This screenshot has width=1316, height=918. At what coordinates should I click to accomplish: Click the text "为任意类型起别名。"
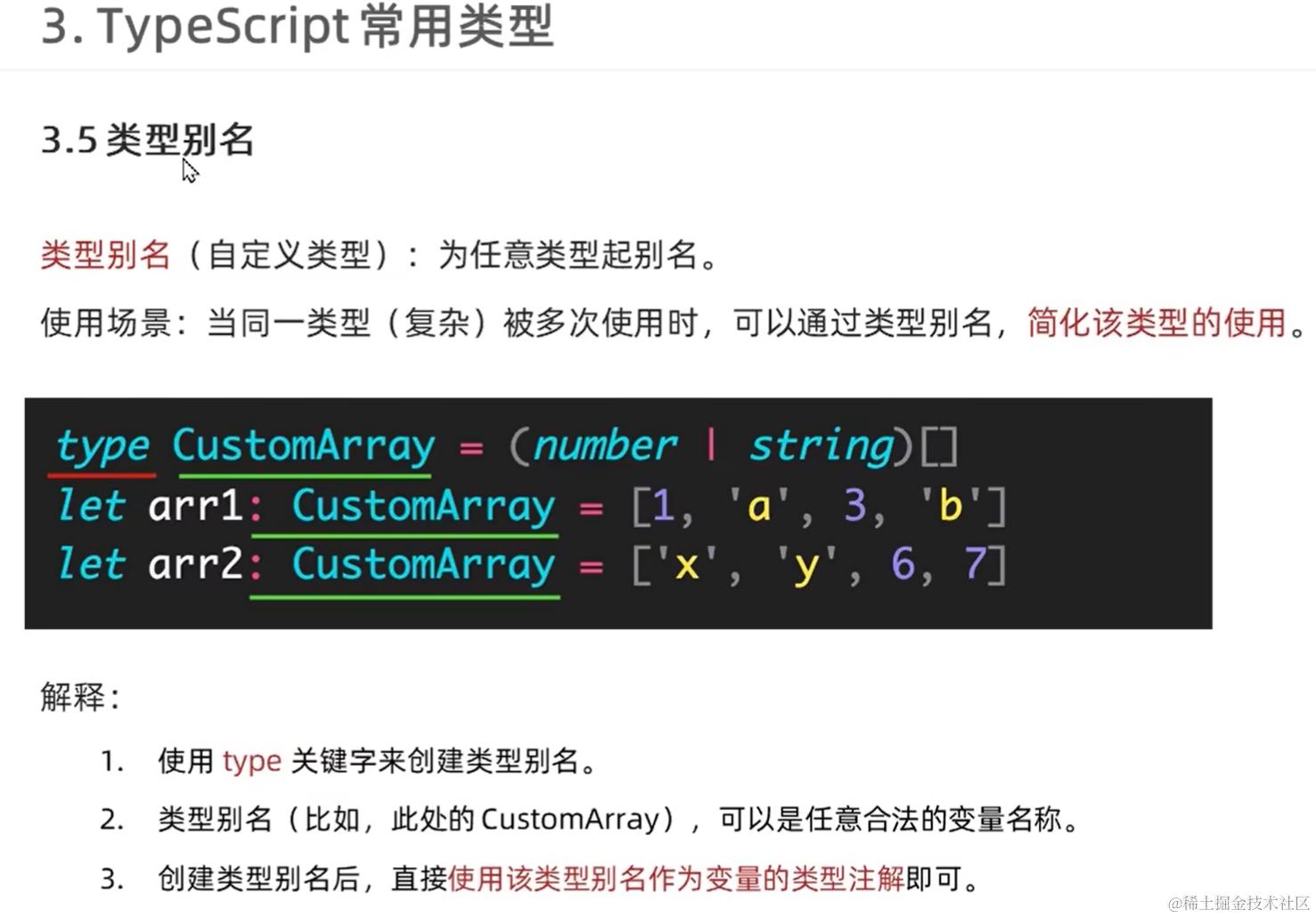(577, 255)
